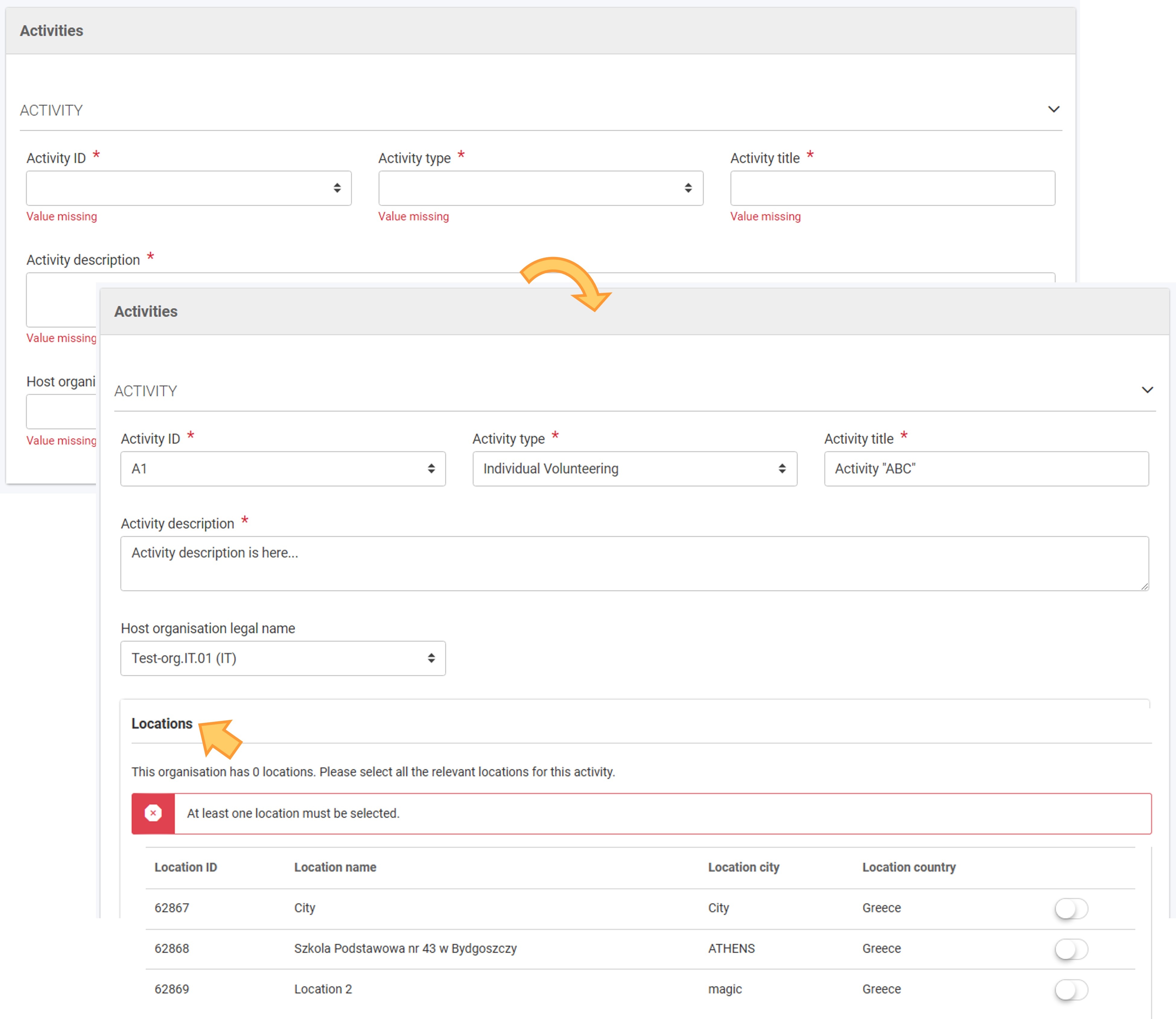Open Host organisation dropdown showing Test-org.IT.01 (IT)
The image size is (1176, 1019).
point(283,658)
